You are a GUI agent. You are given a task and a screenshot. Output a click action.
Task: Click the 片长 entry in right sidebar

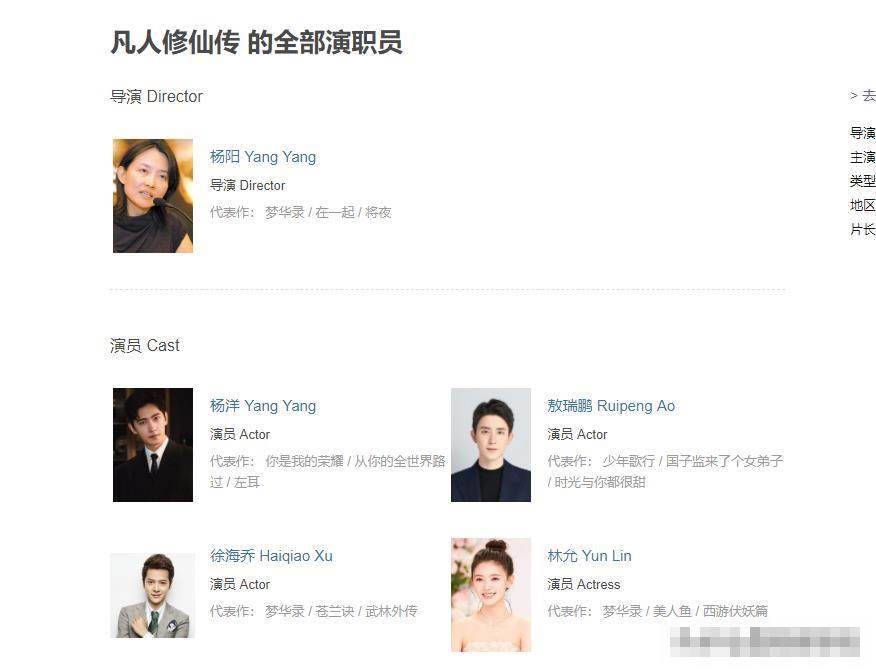(x=863, y=229)
